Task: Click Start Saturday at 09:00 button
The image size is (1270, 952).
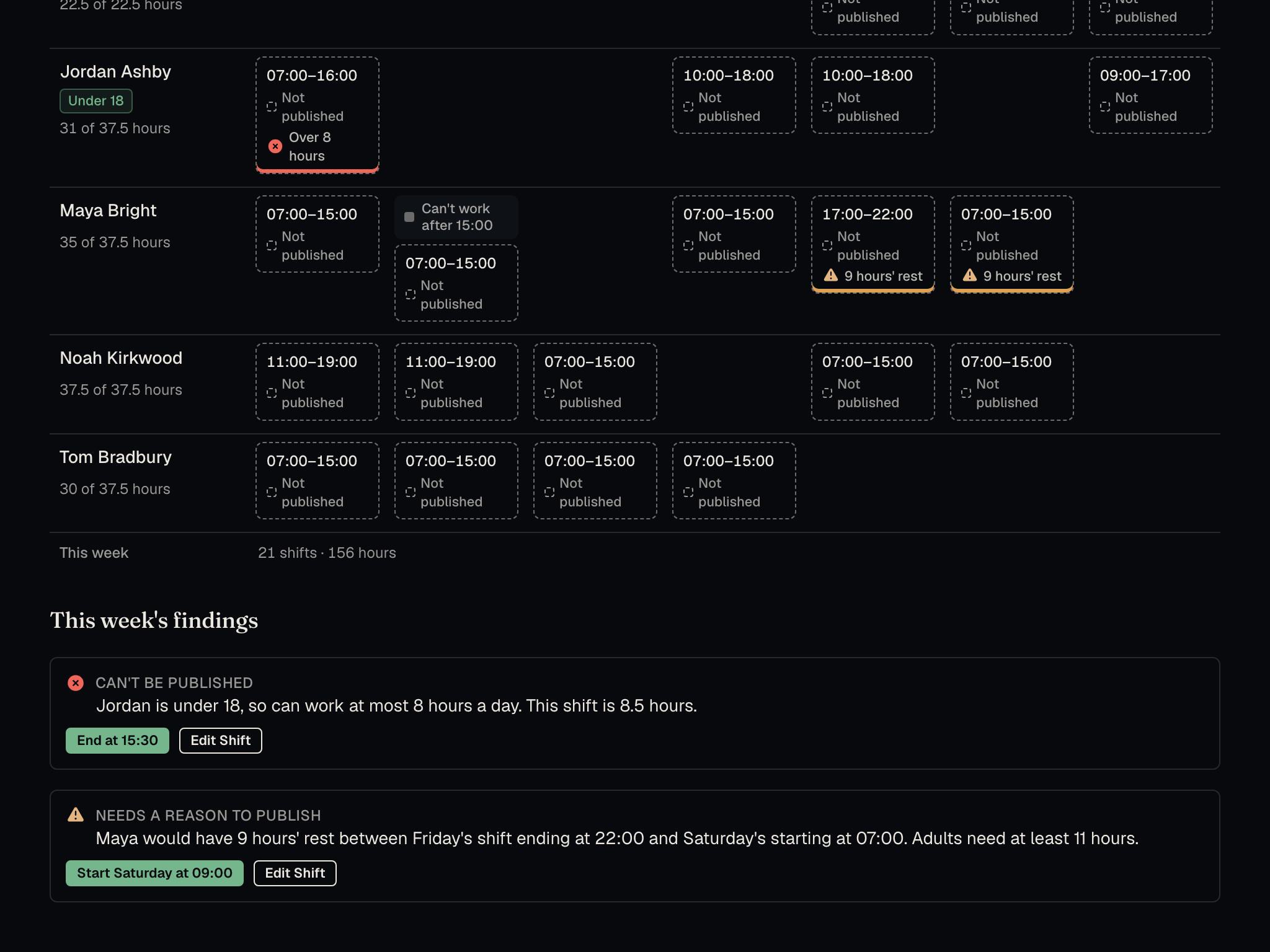Action: pos(154,873)
